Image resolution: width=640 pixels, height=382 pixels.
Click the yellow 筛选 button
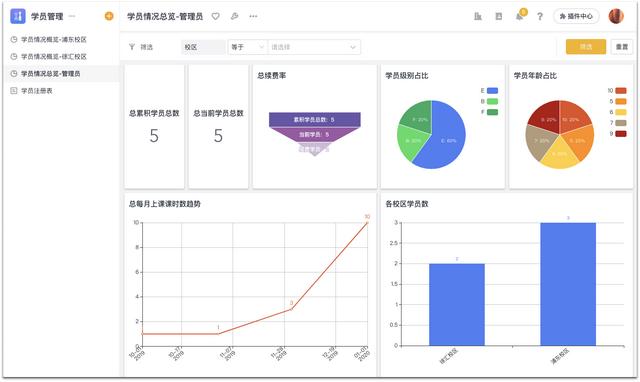click(x=586, y=47)
